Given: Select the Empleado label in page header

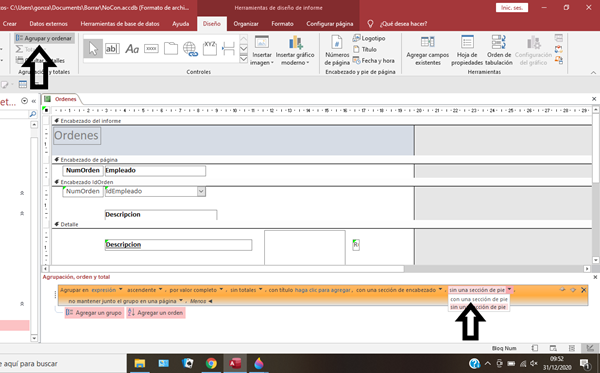Looking at the screenshot, I should (x=155, y=171).
